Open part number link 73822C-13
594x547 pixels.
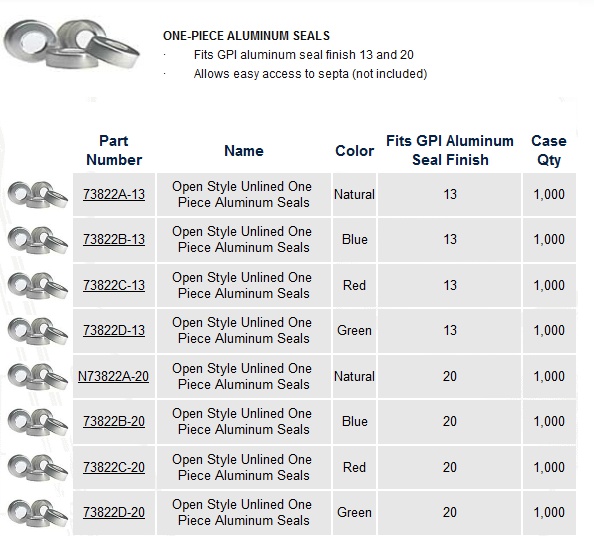tap(114, 285)
